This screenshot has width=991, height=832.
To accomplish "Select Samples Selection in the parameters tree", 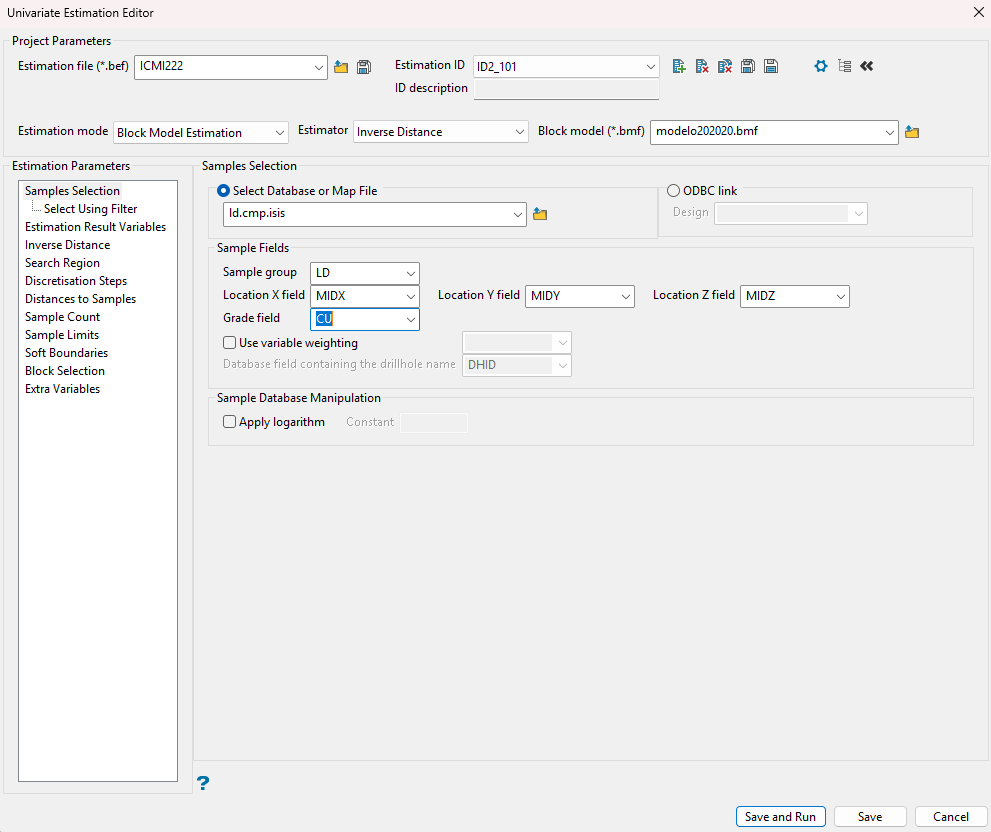I will tap(72, 191).
